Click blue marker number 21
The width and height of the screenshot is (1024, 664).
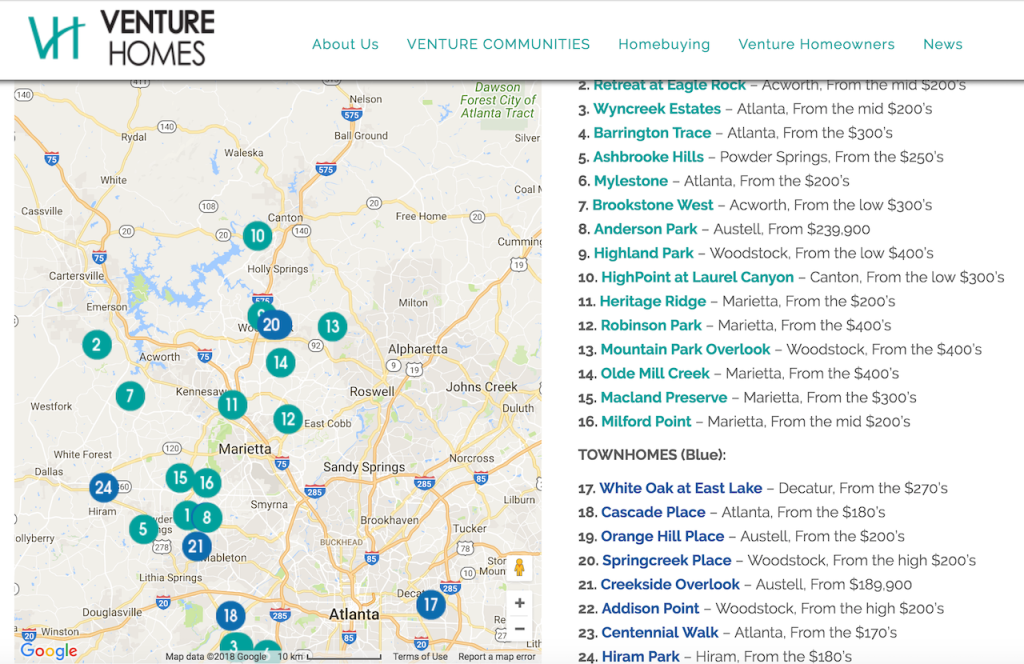(x=197, y=546)
